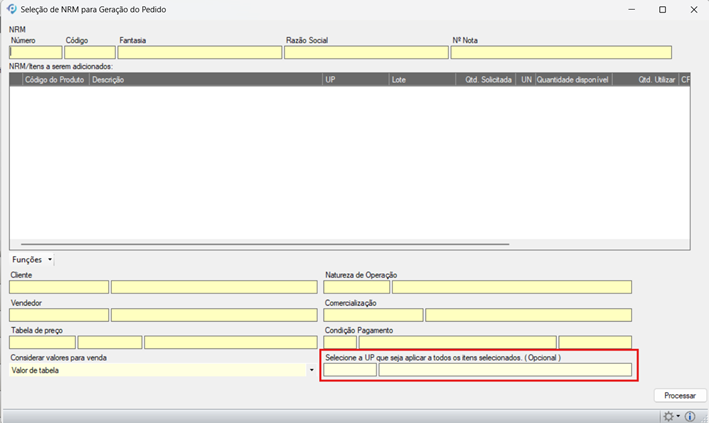Click the first Cliente code field
Screen dimensions: 709x423
tap(59, 287)
